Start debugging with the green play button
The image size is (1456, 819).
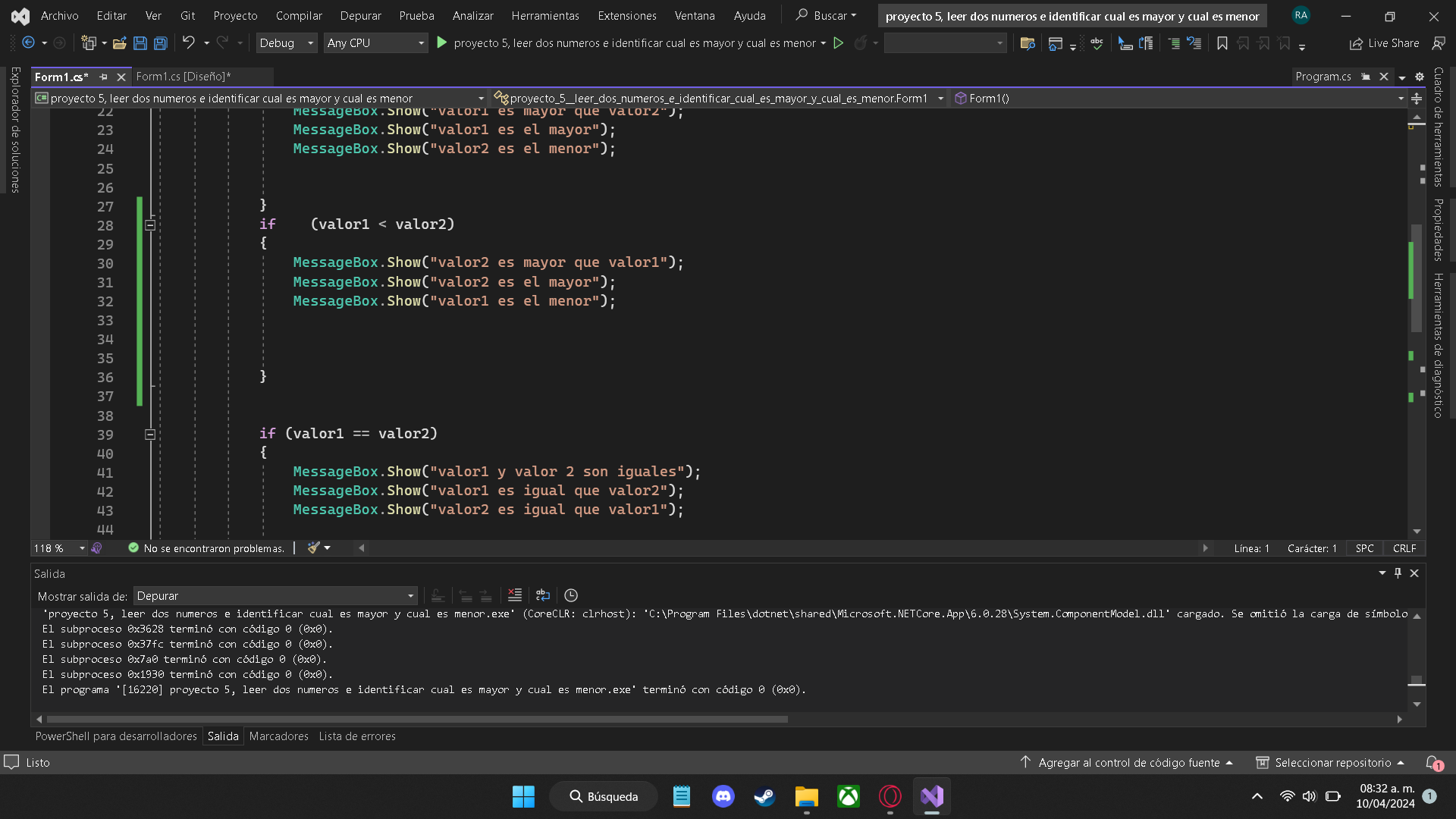pyautogui.click(x=442, y=43)
